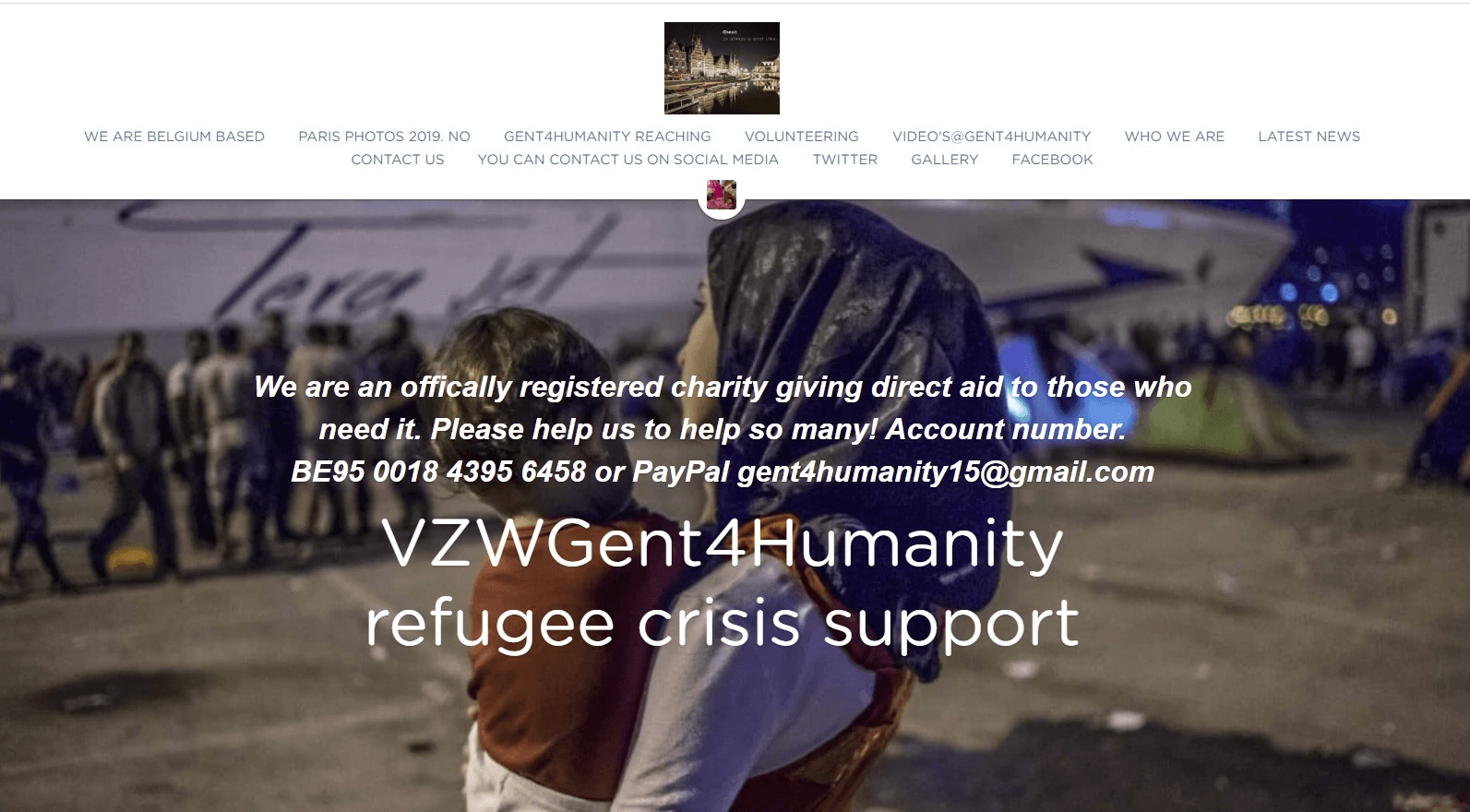Click You Can Contact Us On Social Media

627,160
